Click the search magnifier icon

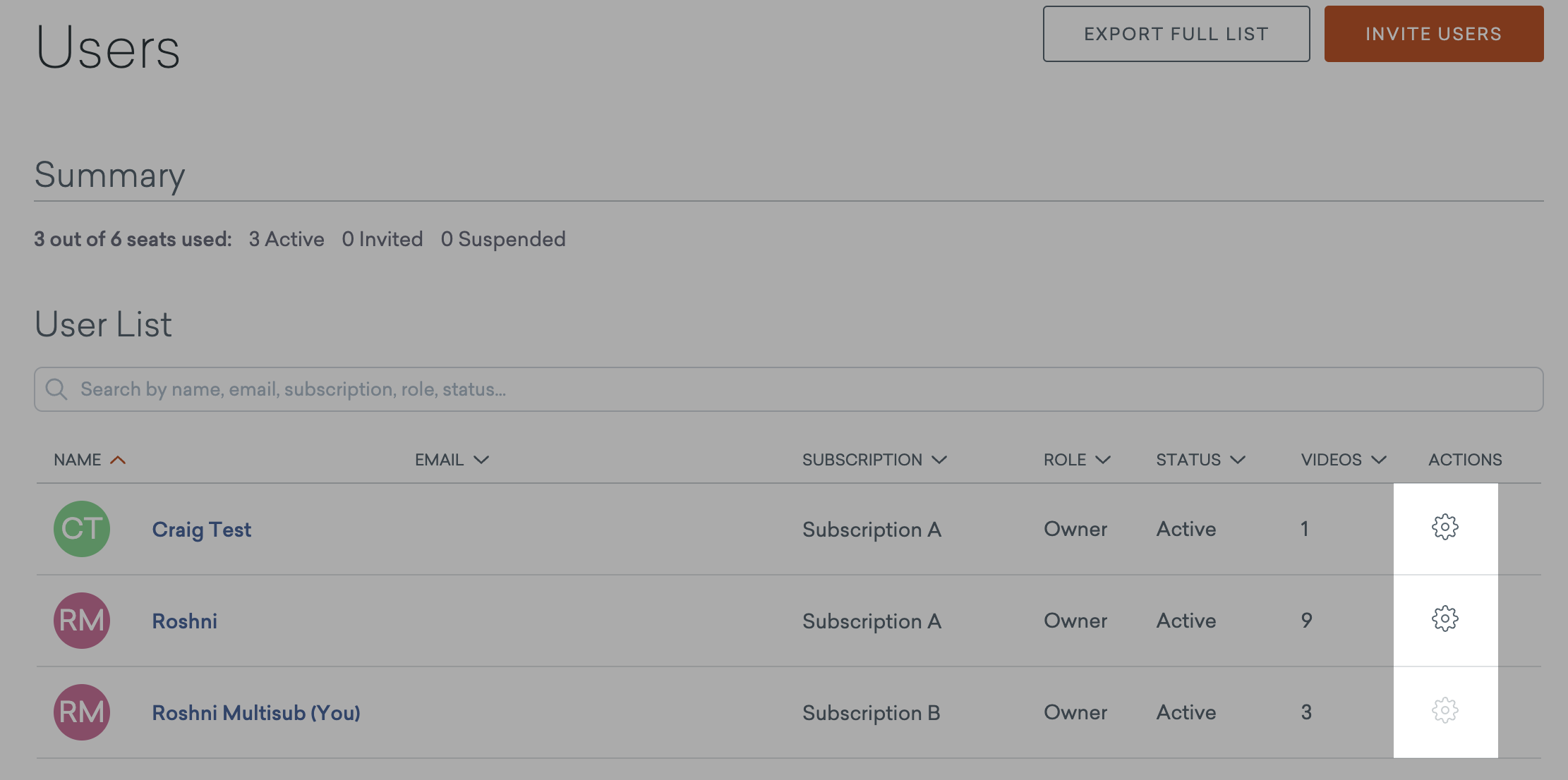(x=56, y=389)
